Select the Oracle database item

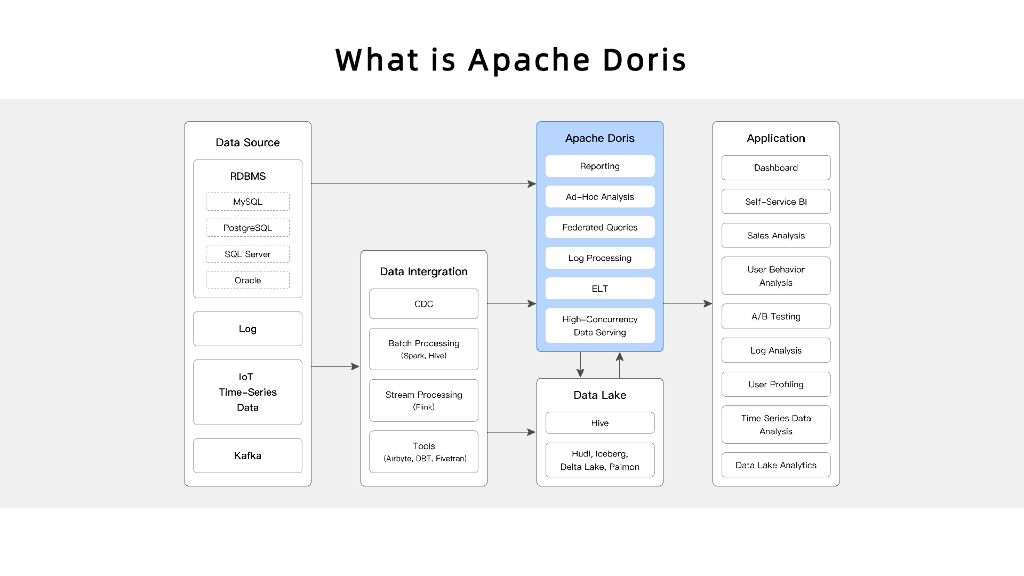pos(247,280)
